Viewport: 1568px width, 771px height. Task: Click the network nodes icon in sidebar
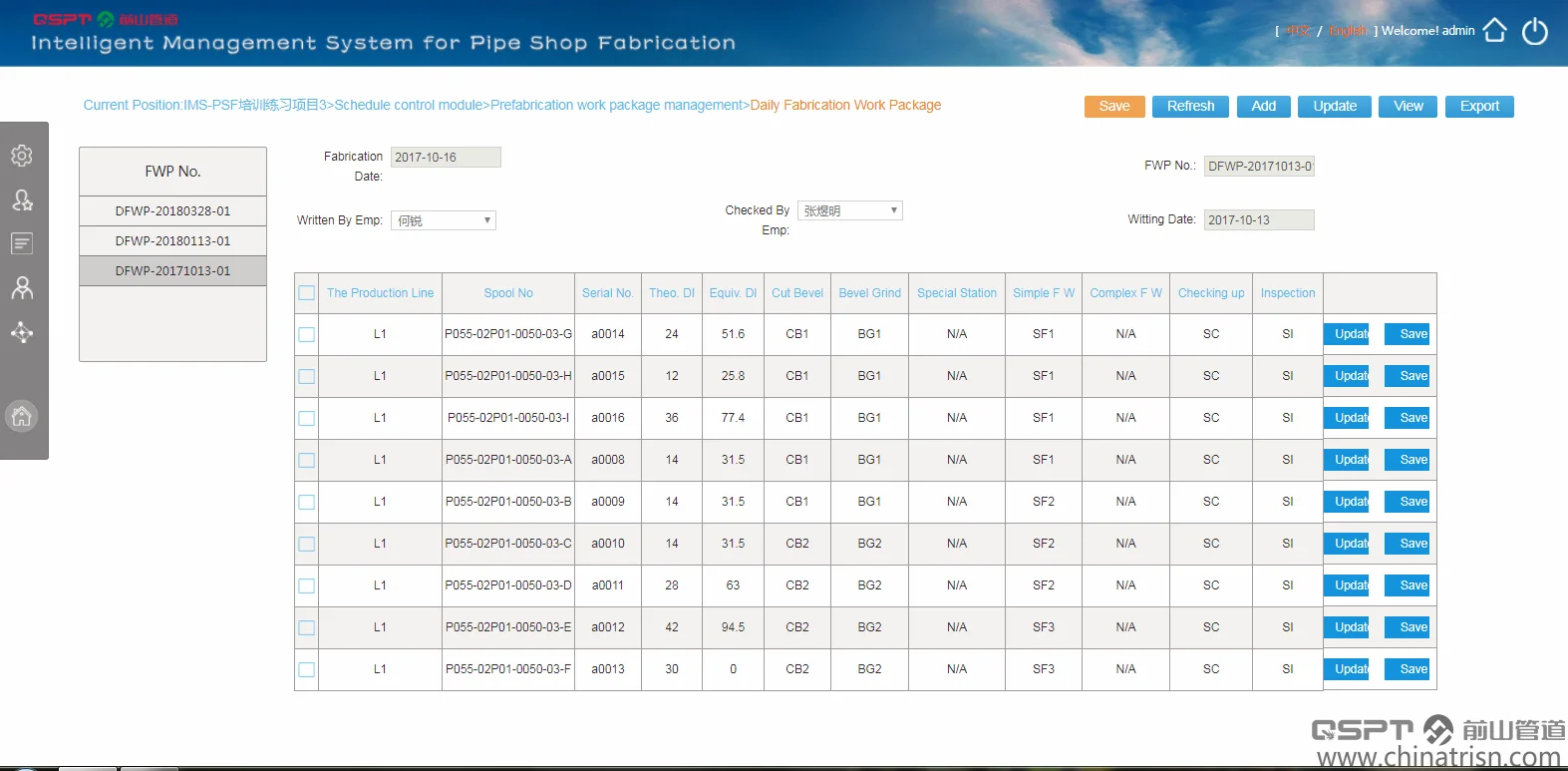(22, 333)
